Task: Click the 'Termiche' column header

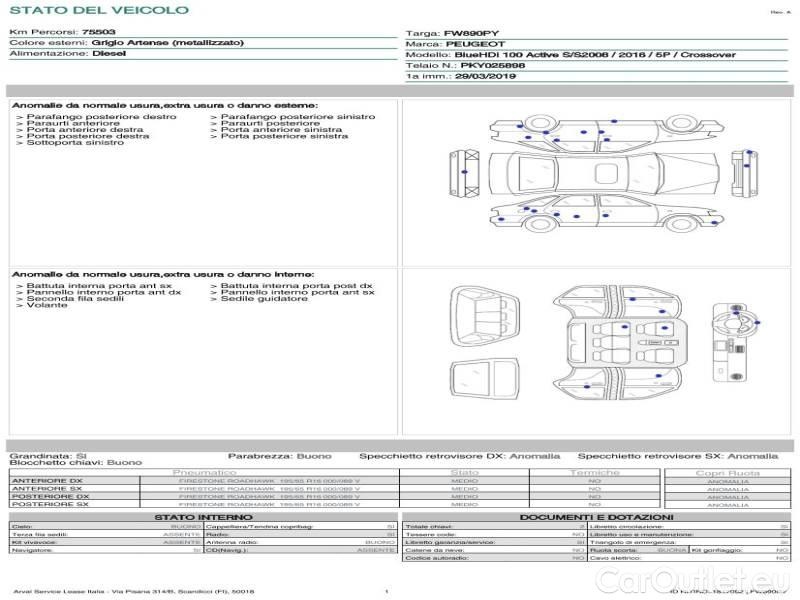Action: click(x=594, y=472)
